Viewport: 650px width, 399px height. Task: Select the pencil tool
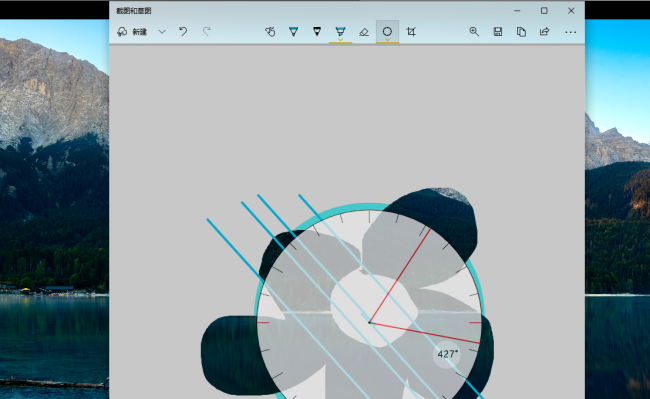click(x=317, y=32)
